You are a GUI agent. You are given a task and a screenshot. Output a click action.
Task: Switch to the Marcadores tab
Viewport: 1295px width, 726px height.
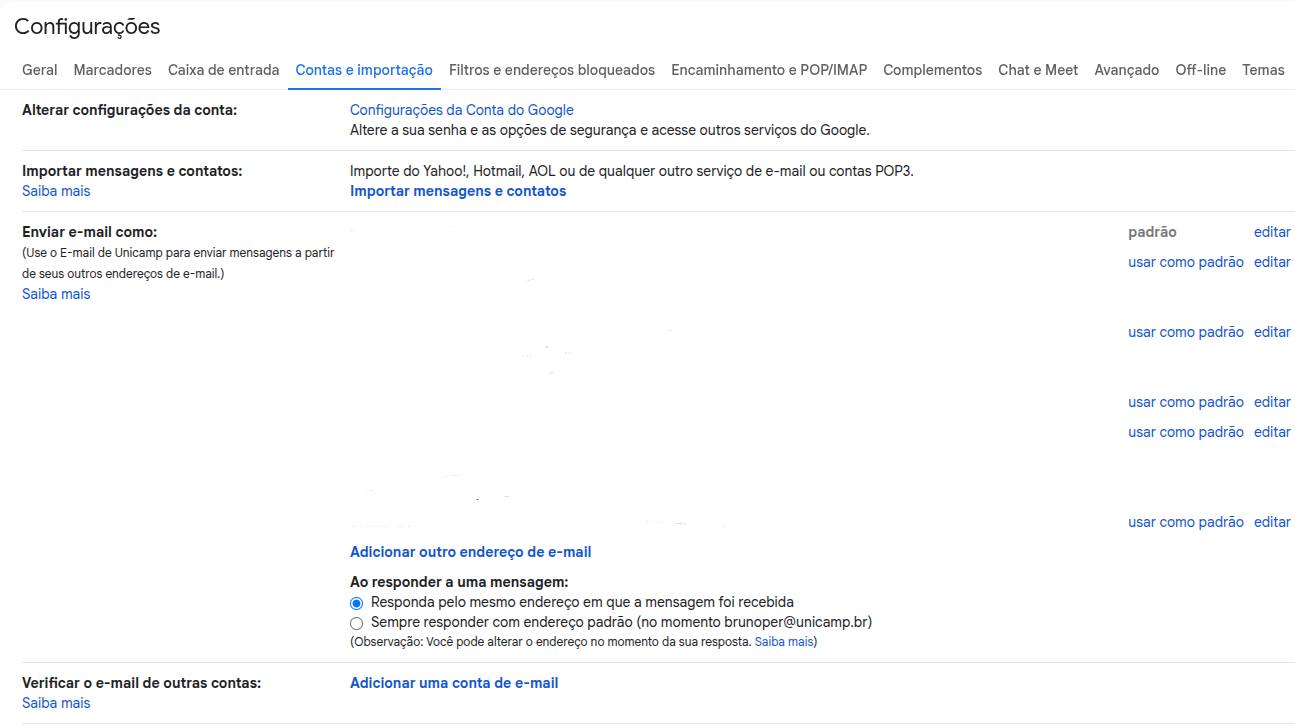[113, 70]
